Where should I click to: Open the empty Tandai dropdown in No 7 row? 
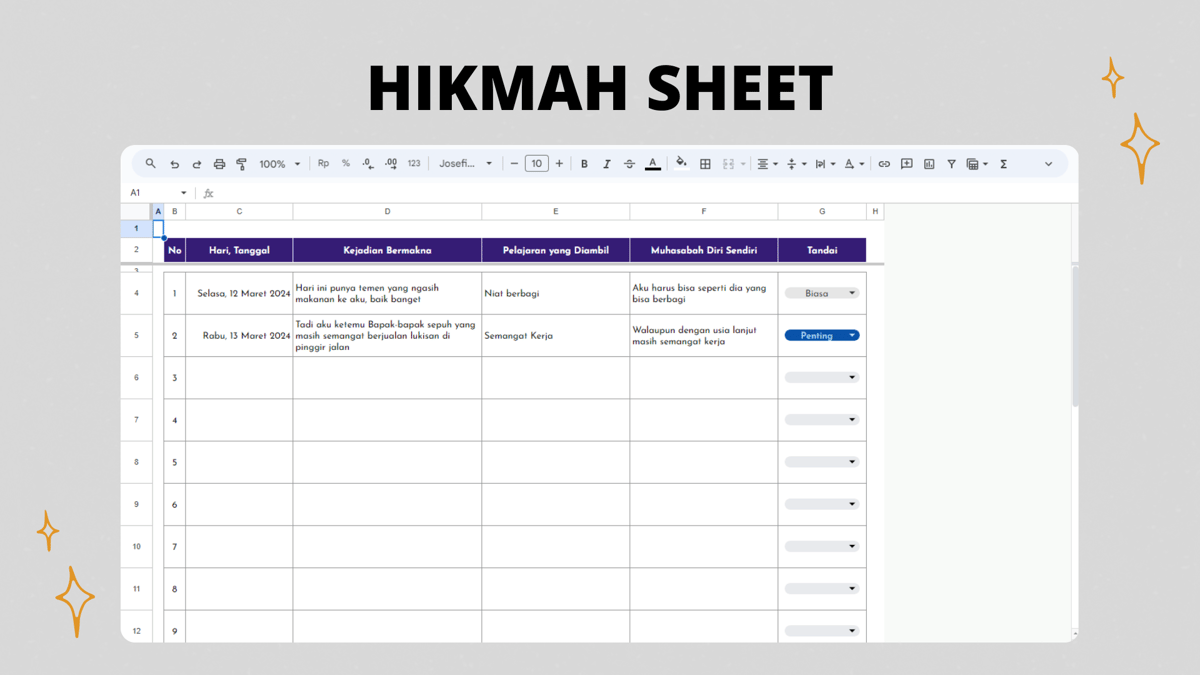(822, 546)
